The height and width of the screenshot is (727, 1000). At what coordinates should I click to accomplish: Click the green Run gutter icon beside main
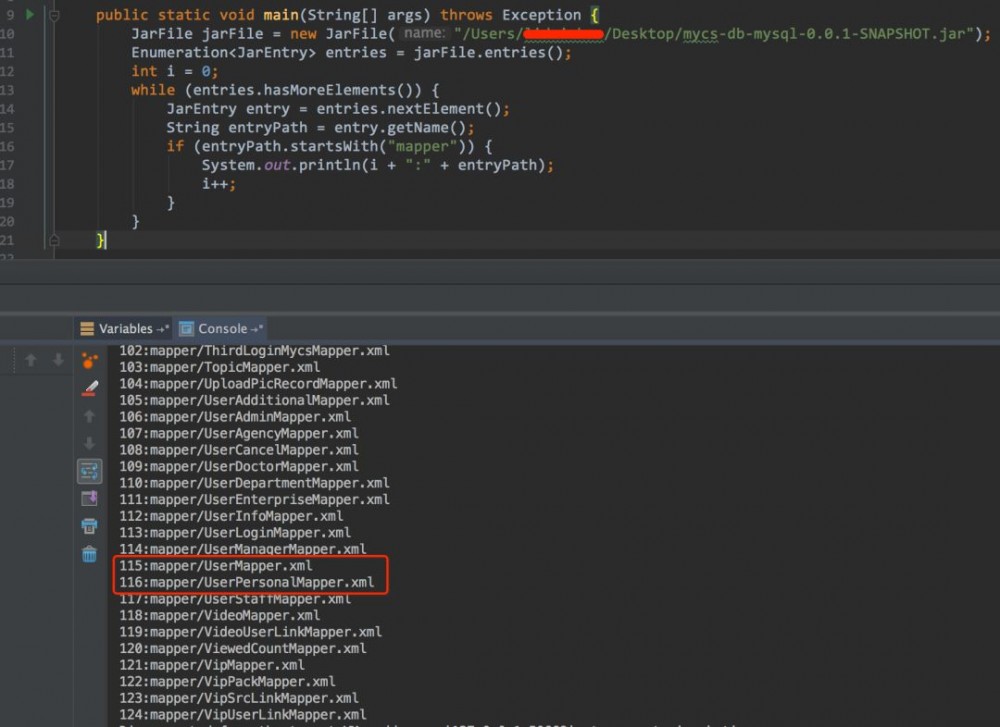click(29, 14)
